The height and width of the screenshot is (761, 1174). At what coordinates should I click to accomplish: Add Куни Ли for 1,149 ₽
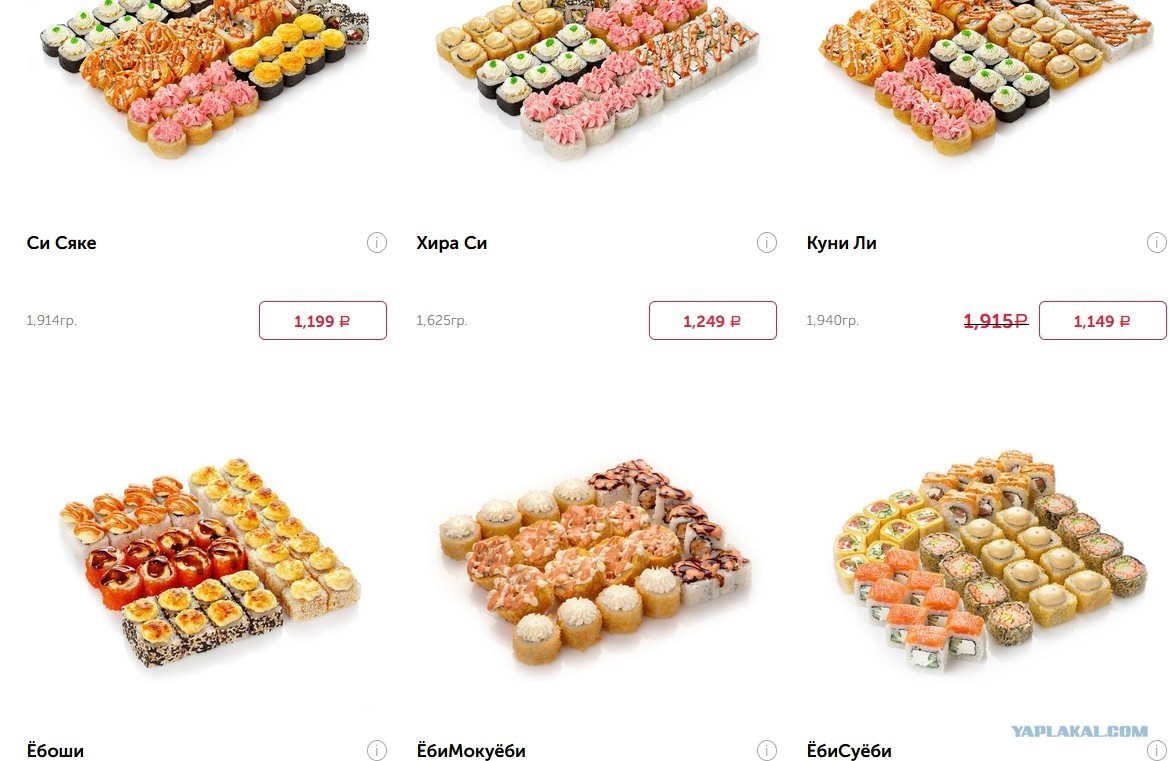pyautogui.click(x=1103, y=321)
